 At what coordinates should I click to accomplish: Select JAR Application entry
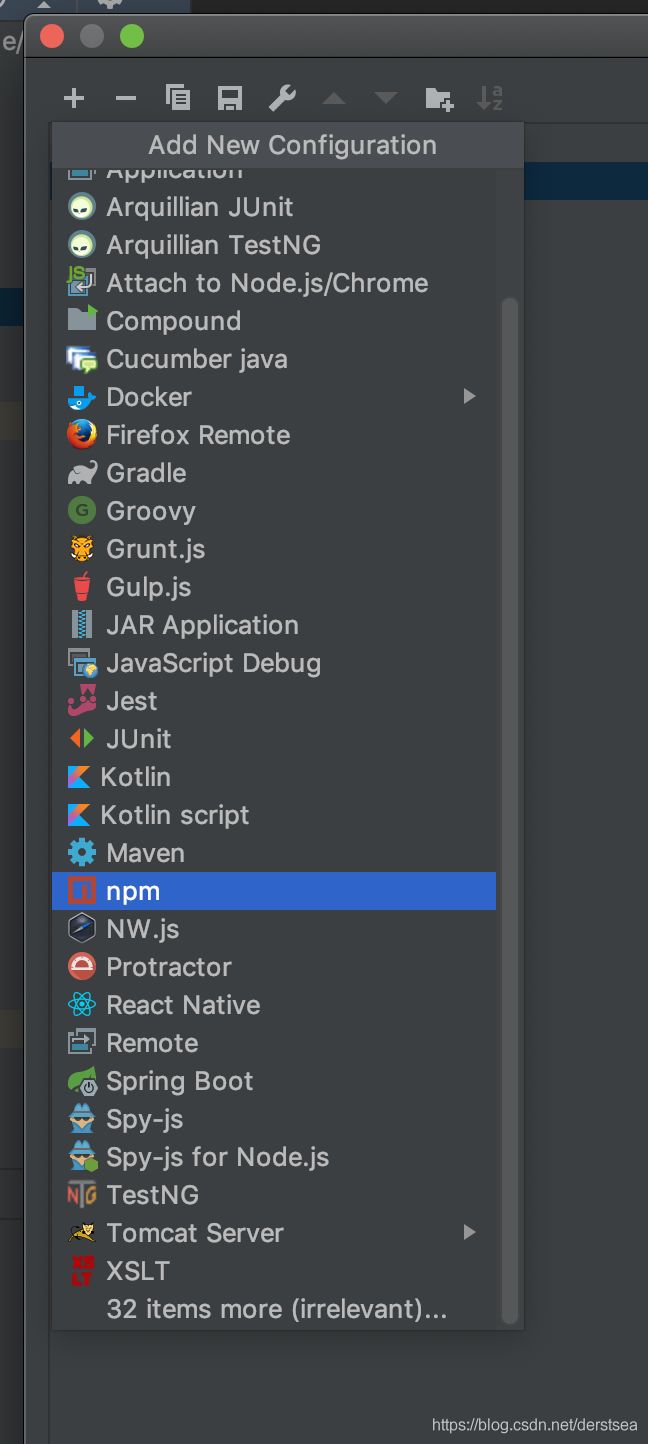tap(274, 625)
